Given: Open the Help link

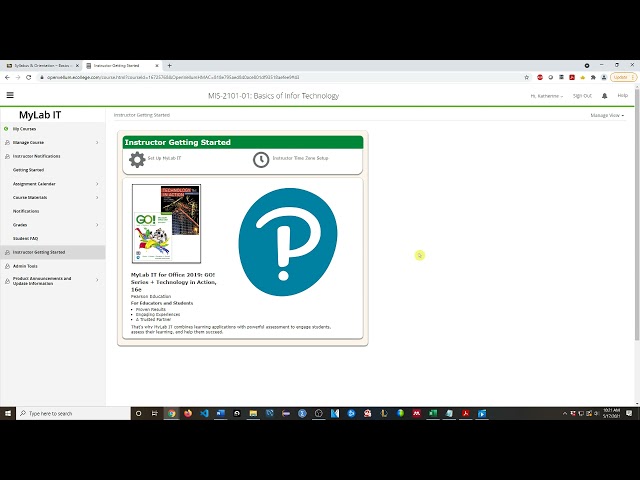Looking at the screenshot, I should tap(622, 95).
